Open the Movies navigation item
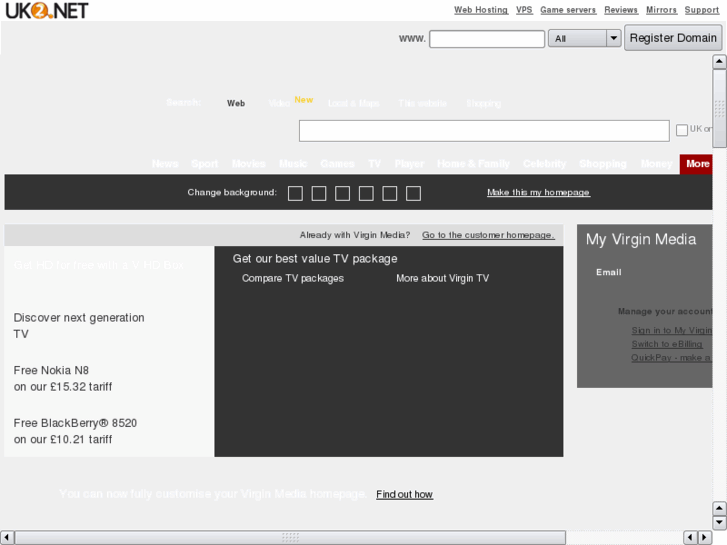Image resolution: width=727 pixels, height=545 pixels. [249, 164]
